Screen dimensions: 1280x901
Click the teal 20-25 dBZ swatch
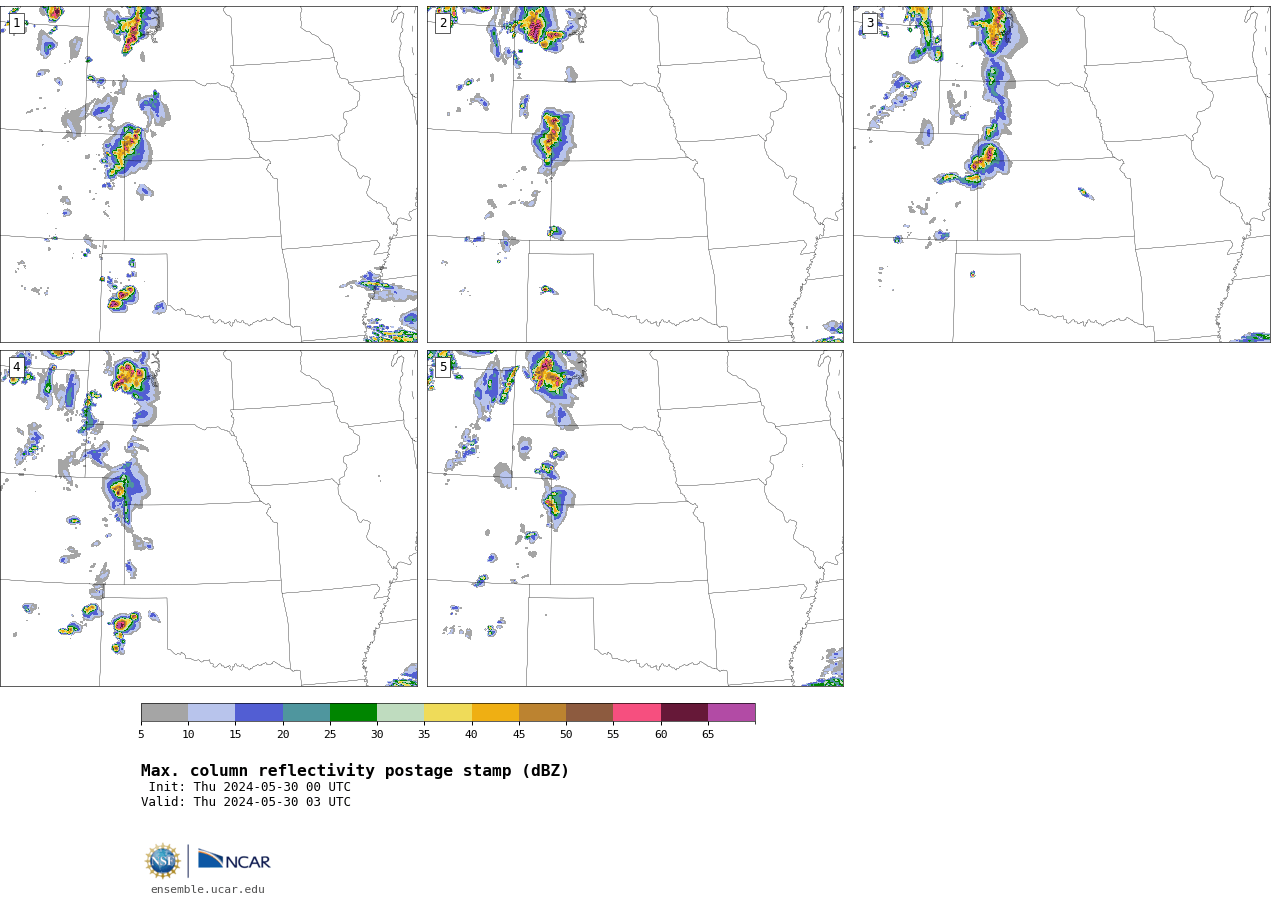[x=306, y=713]
